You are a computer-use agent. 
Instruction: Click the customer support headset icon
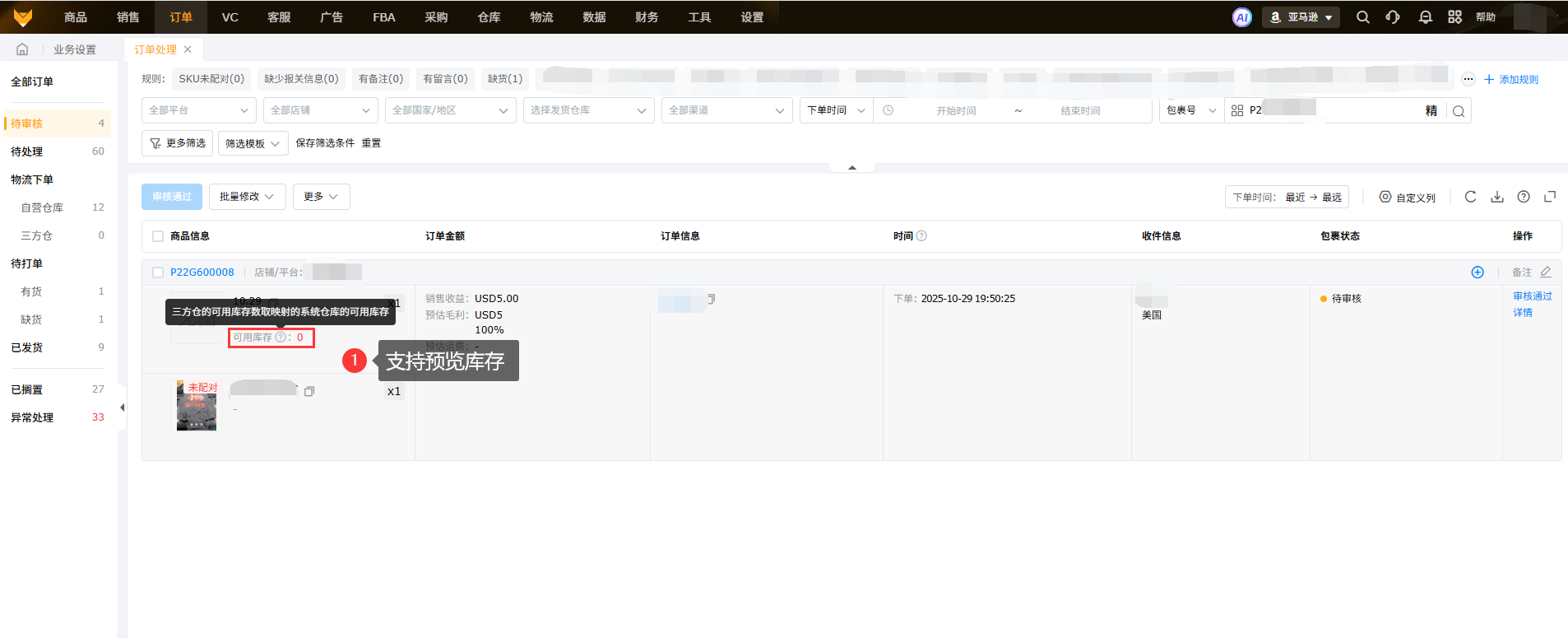(x=1393, y=17)
